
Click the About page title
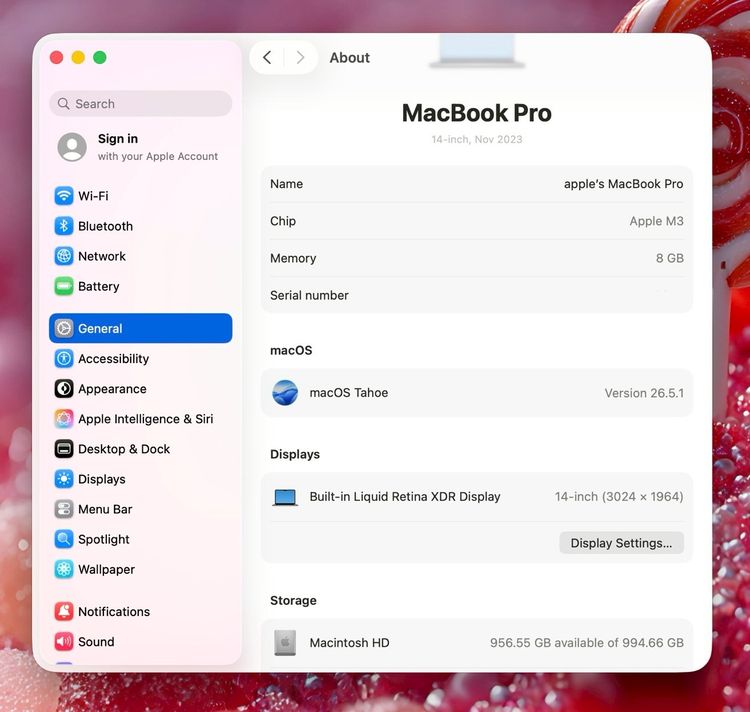click(x=349, y=57)
